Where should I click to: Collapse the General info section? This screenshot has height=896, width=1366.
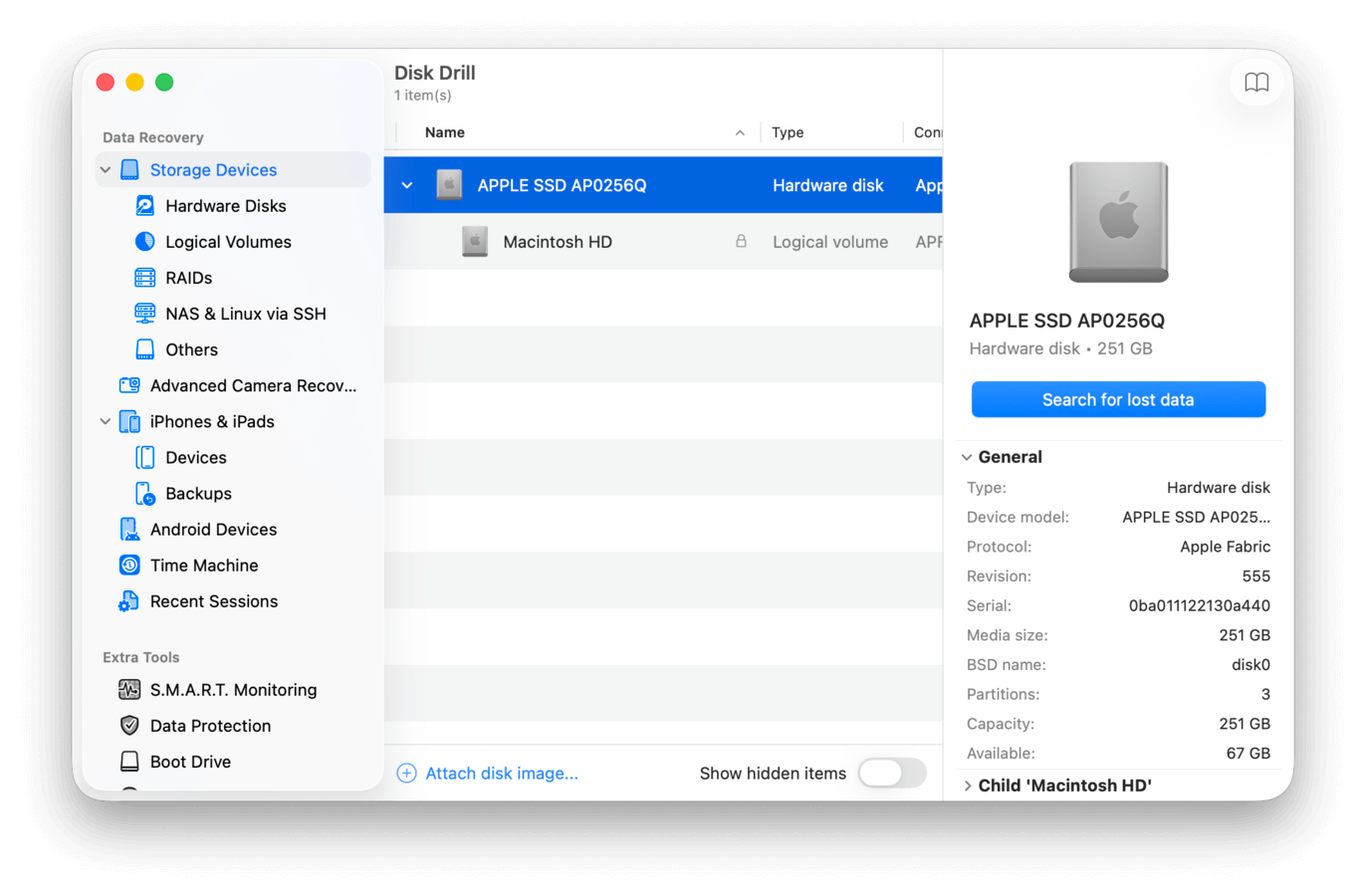967,457
